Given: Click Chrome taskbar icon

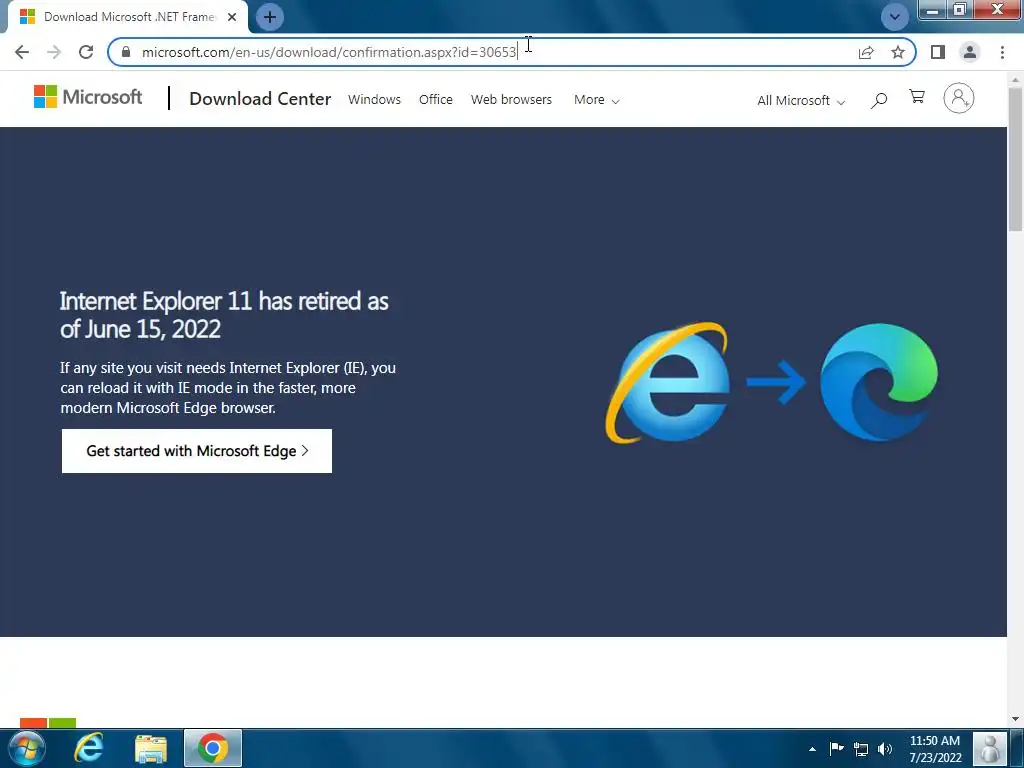Looking at the screenshot, I should click(213, 748).
